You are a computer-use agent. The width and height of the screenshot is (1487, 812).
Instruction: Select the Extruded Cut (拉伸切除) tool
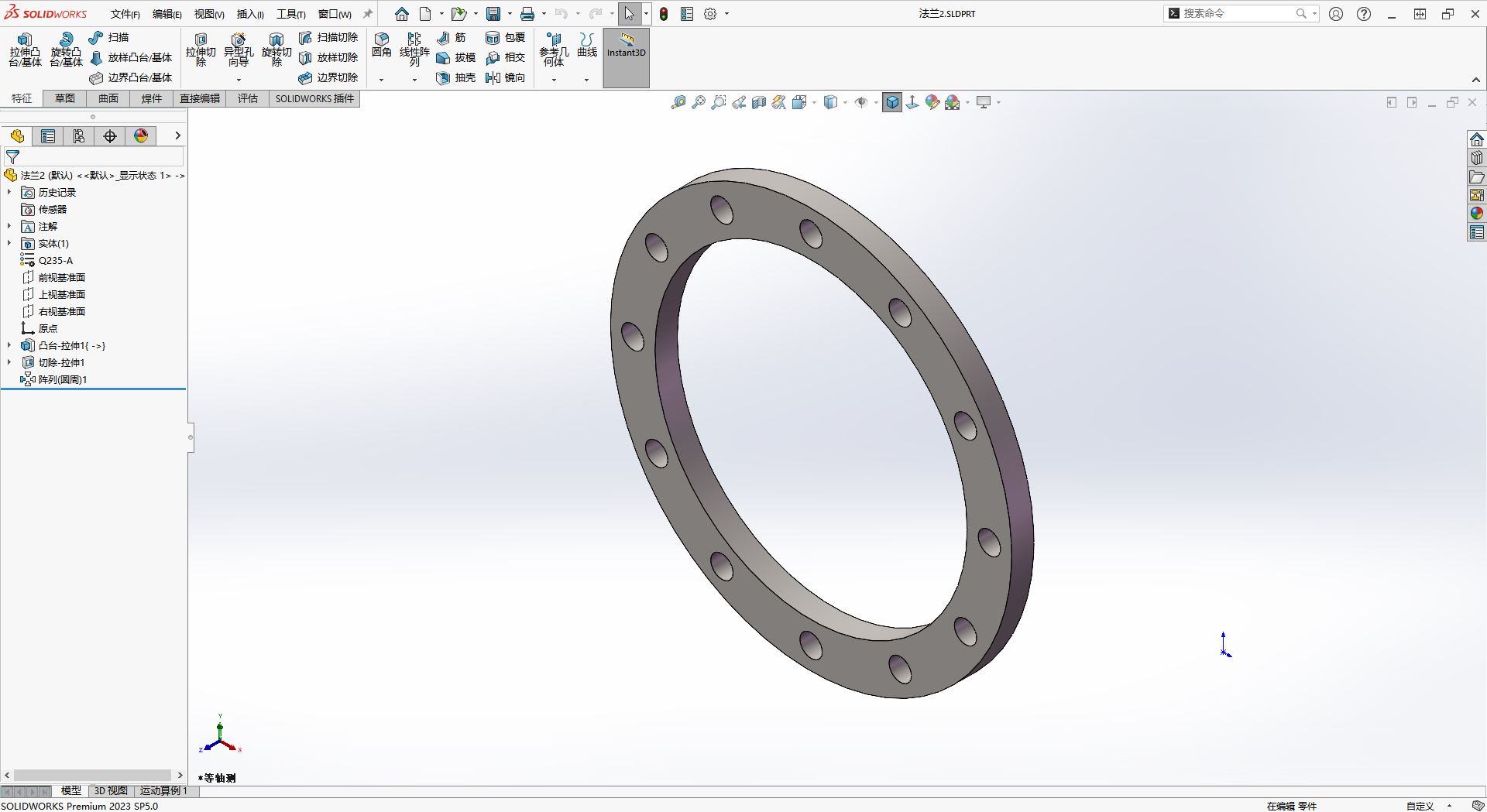(201, 50)
